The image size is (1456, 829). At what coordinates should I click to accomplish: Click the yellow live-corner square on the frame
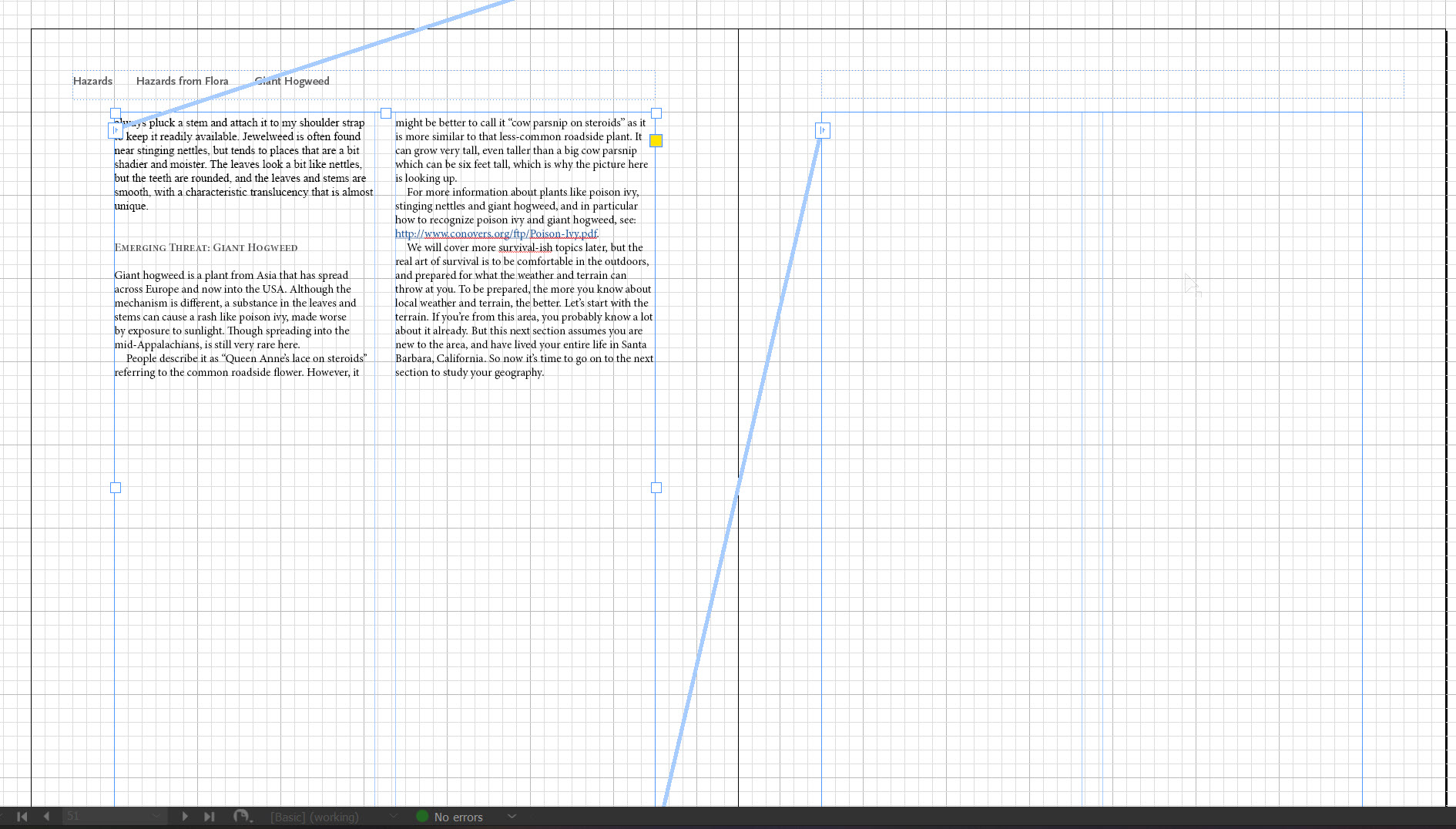coord(656,141)
